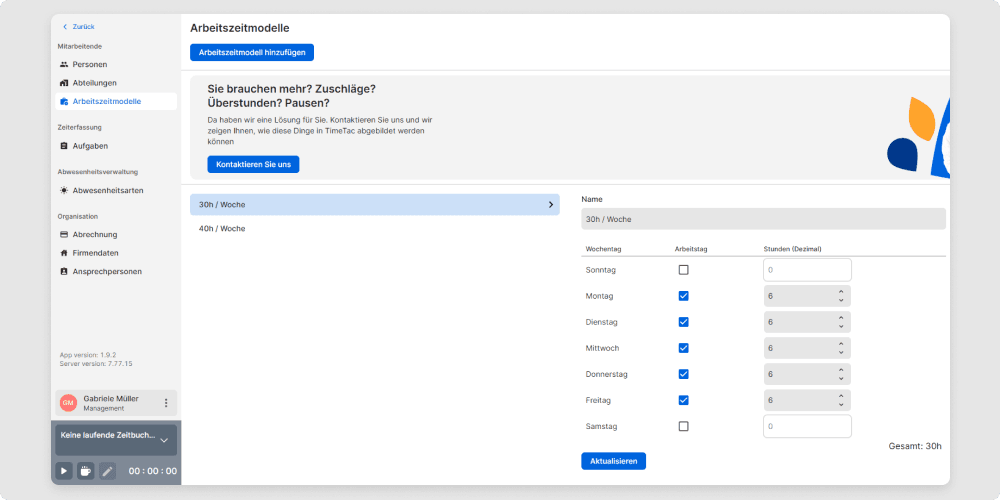The image size is (1000, 501).
Task: Click the Montag hours input field
Action: (807, 296)
